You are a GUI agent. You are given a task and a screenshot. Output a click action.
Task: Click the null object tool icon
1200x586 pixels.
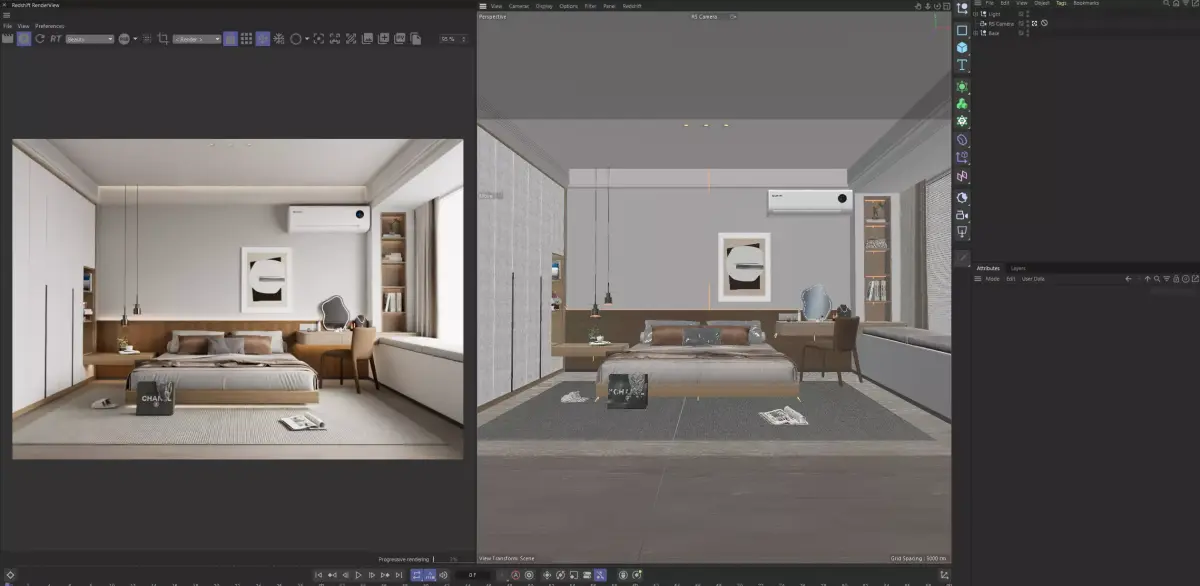[x=962, y=8]
